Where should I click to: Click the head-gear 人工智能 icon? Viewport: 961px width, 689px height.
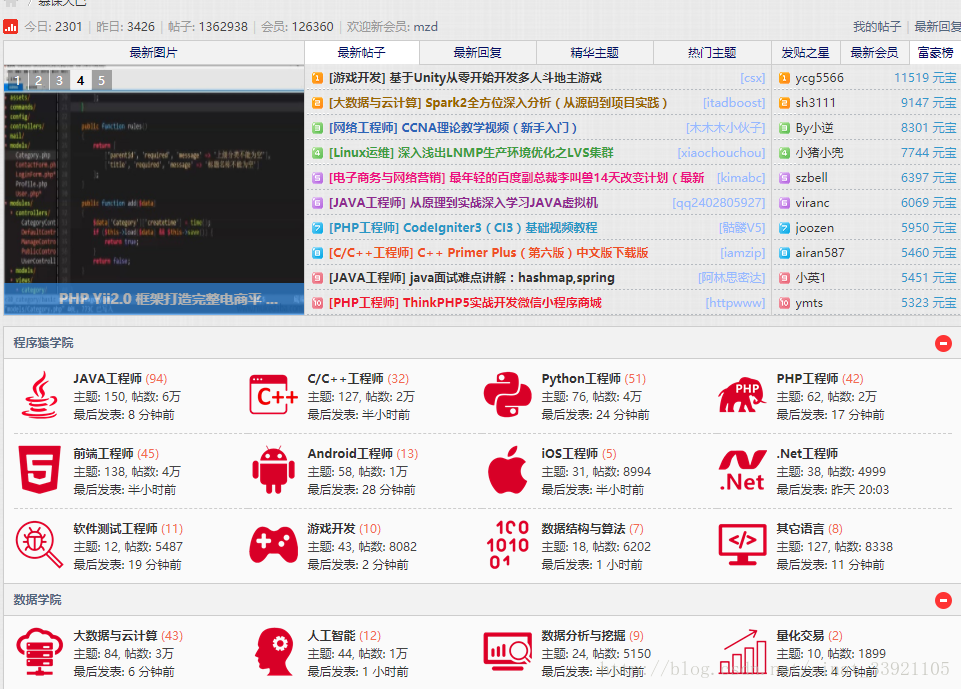coord(275,652)
